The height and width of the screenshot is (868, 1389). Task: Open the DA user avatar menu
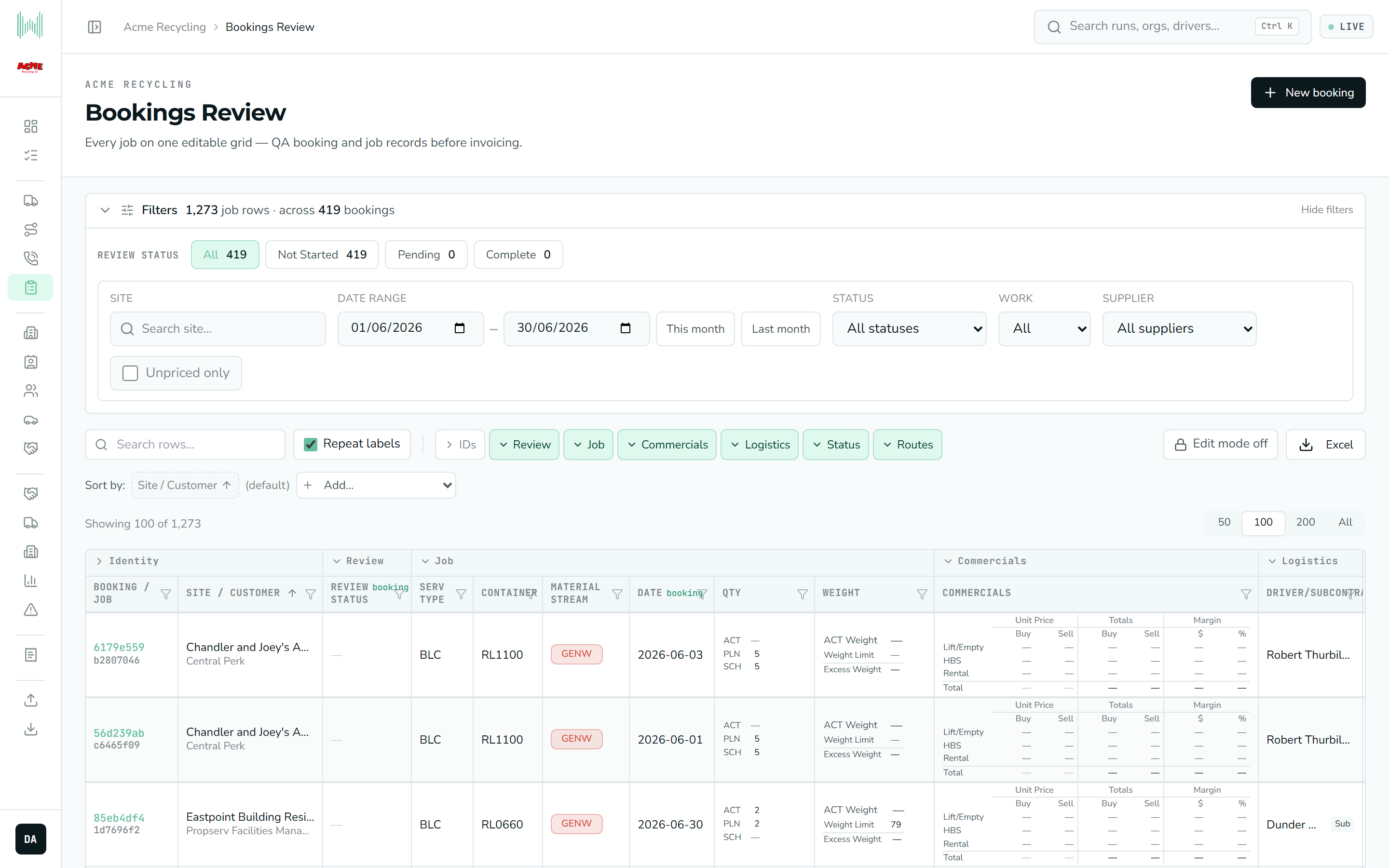coord(30,839)
